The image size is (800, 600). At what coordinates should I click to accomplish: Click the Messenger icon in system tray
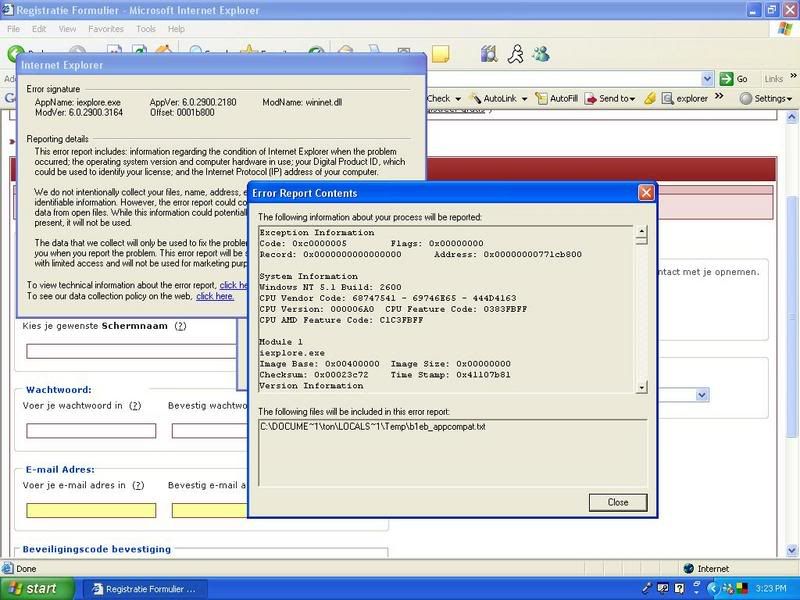click(728, 588)
